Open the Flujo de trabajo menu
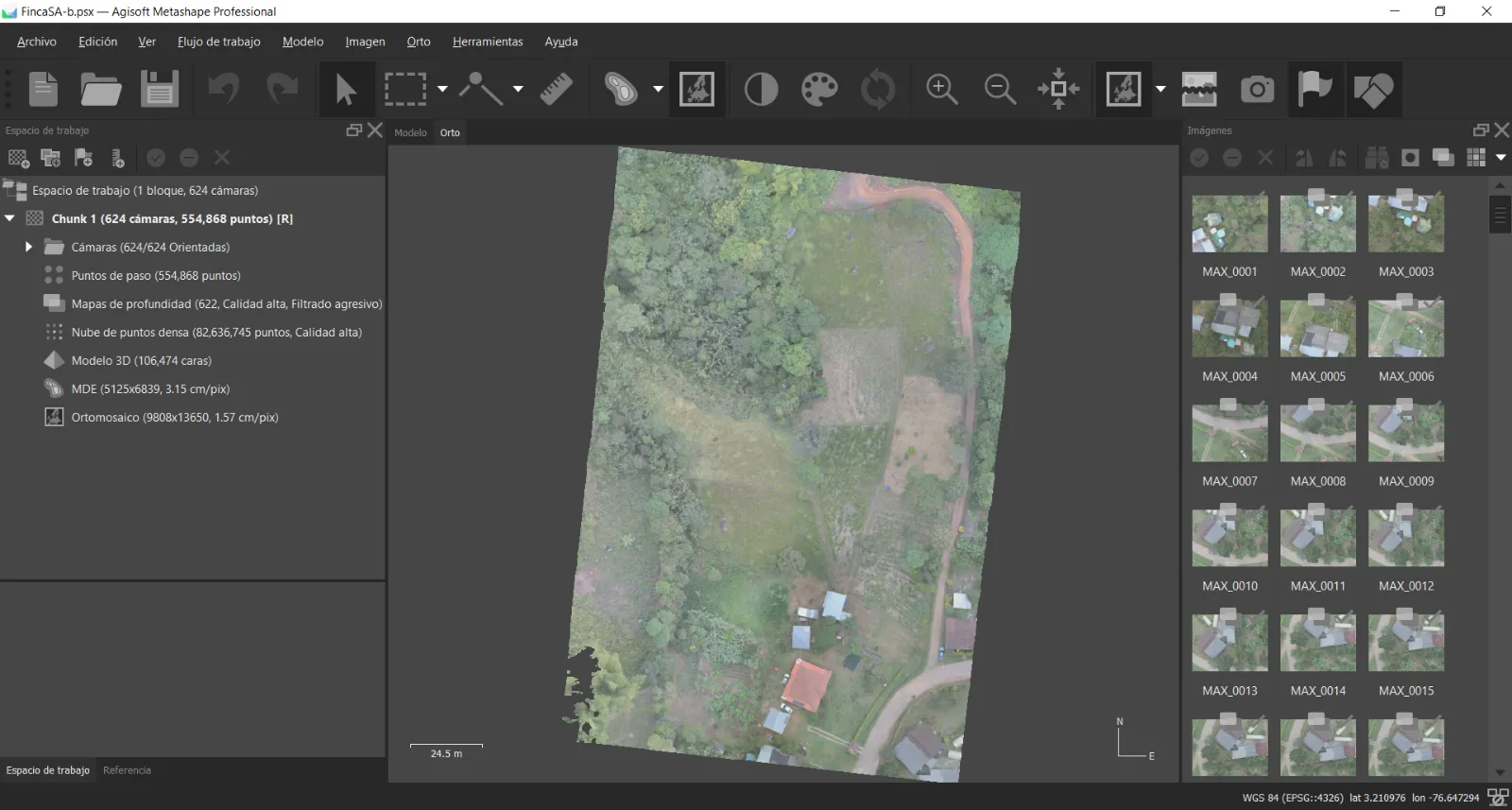The width and height of the screenshot is (1512, 810). click(218, 42)
